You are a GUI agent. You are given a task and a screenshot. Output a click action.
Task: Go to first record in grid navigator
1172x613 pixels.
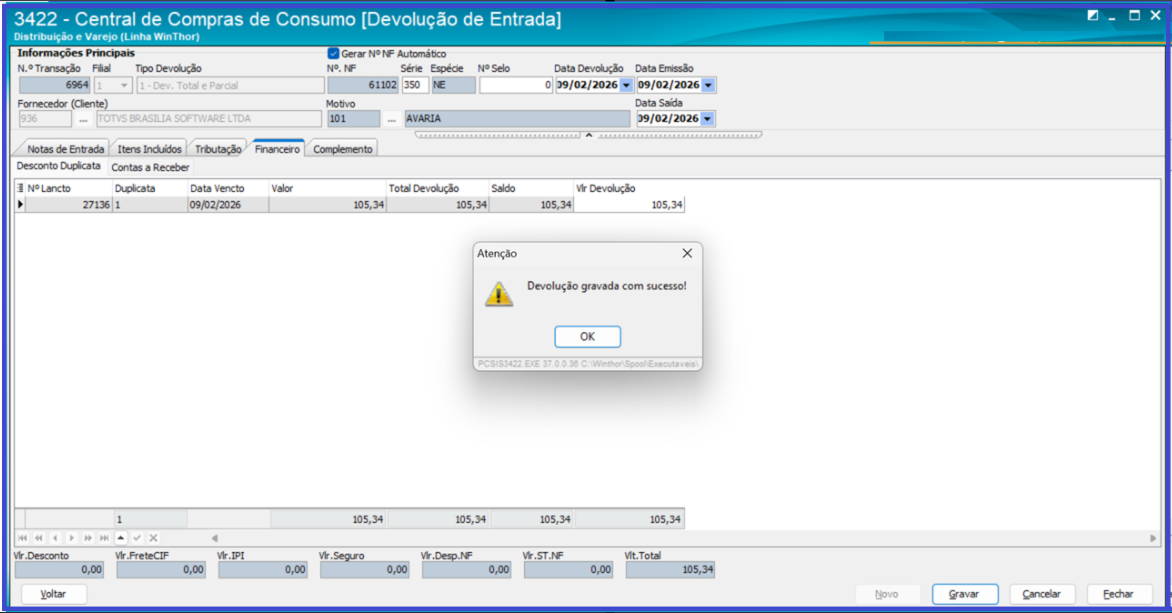pyautogui.click(x=22, y=537)
